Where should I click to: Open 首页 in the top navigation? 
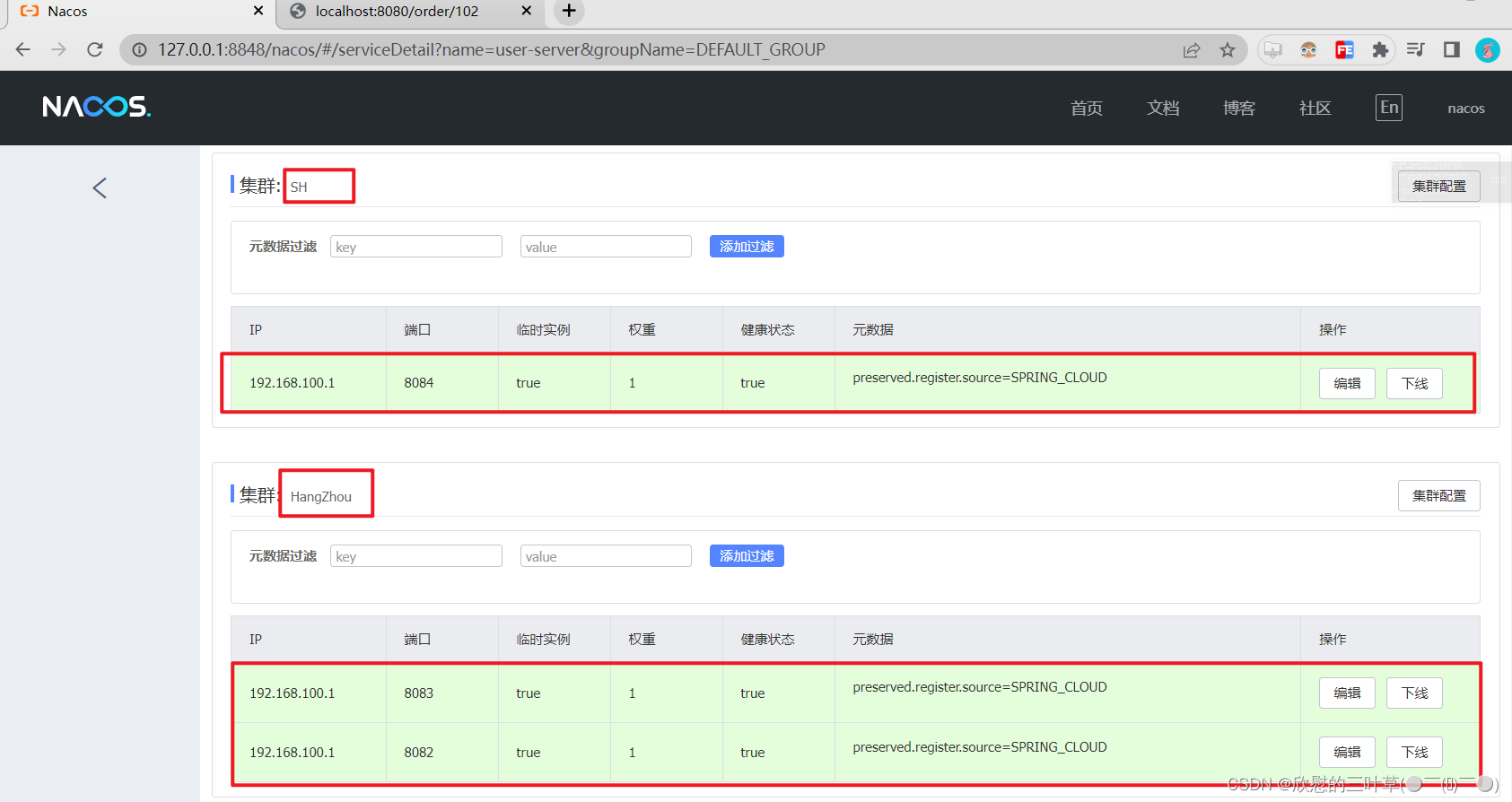point(1087,109)
